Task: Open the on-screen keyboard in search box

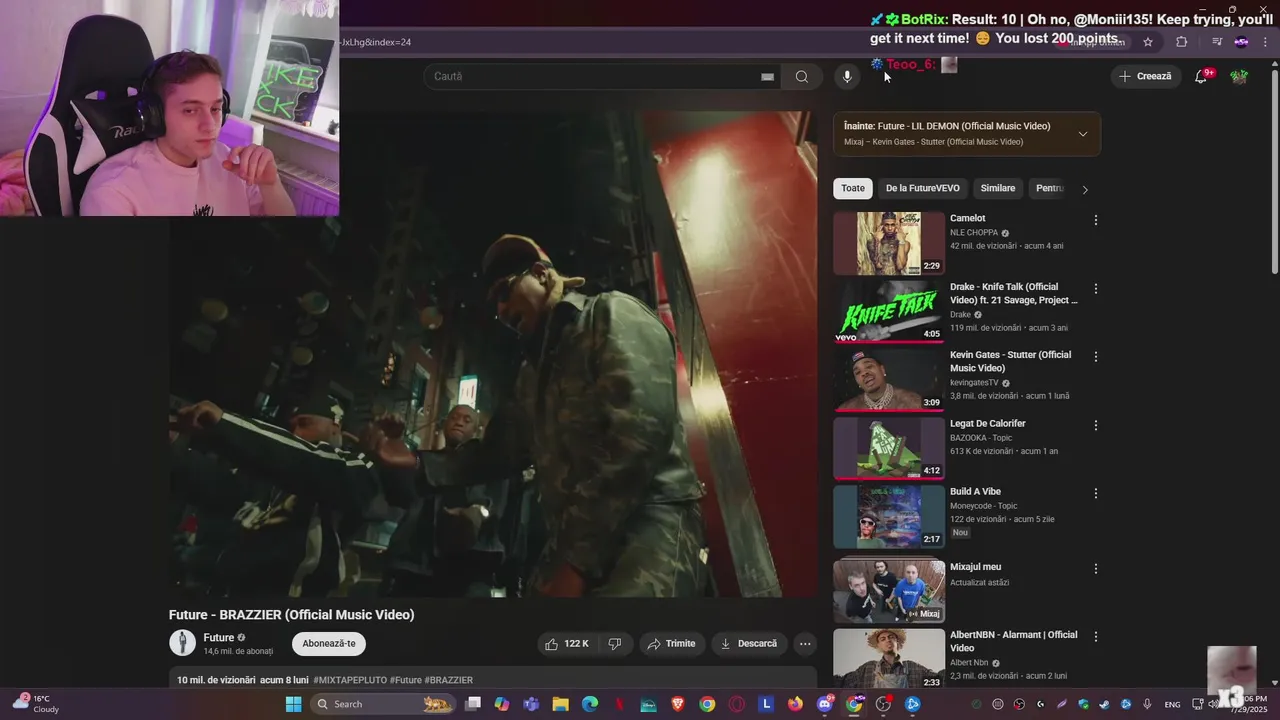Action: click(767, 76)
